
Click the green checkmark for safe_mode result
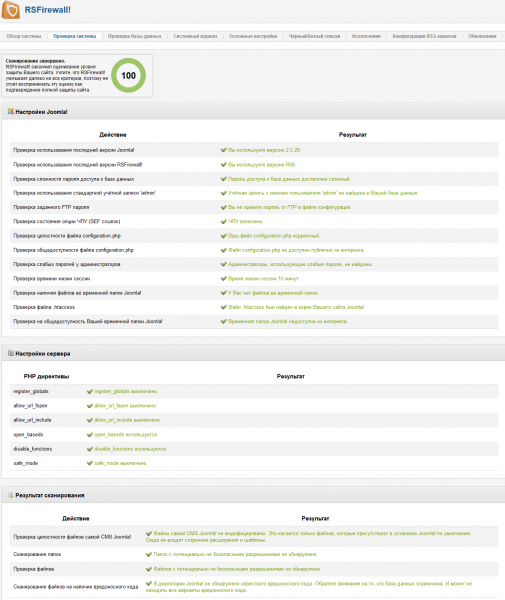(x=90, y=463)
